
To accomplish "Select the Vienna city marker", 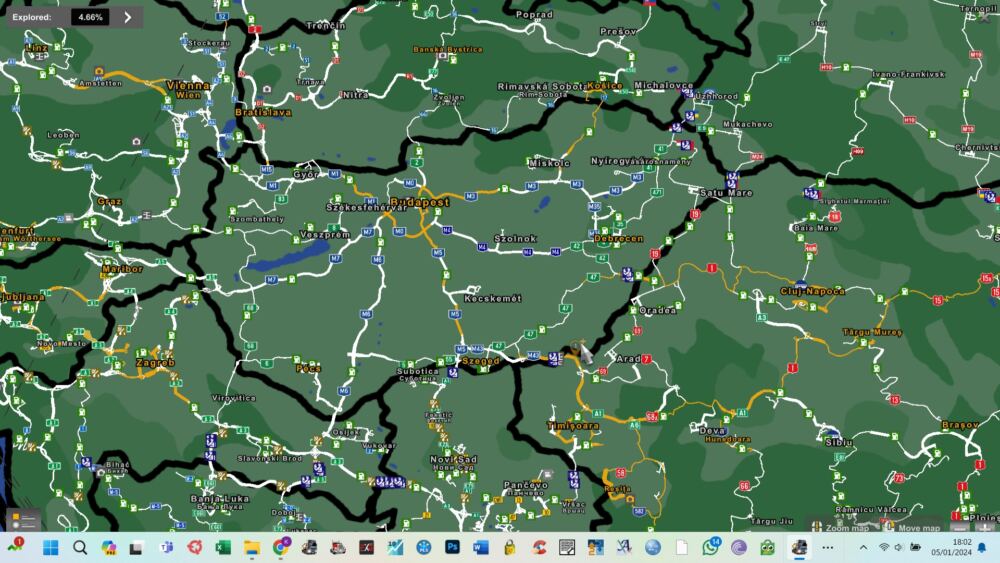I will [x=188, y=86].
